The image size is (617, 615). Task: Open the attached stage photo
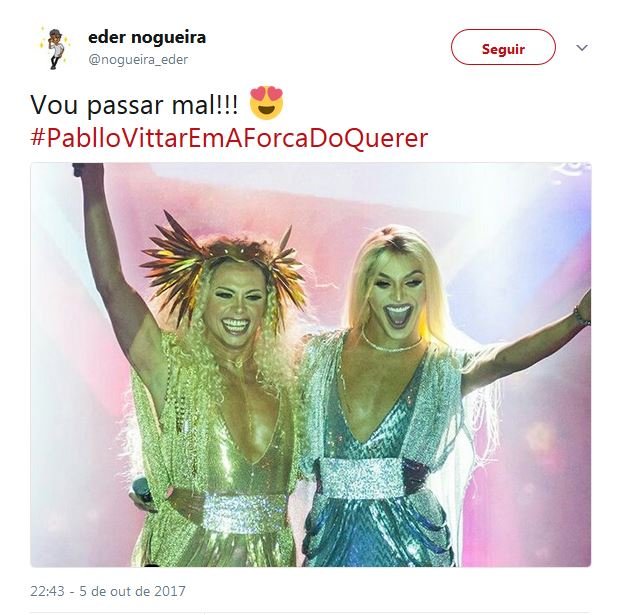pos(310,365)
